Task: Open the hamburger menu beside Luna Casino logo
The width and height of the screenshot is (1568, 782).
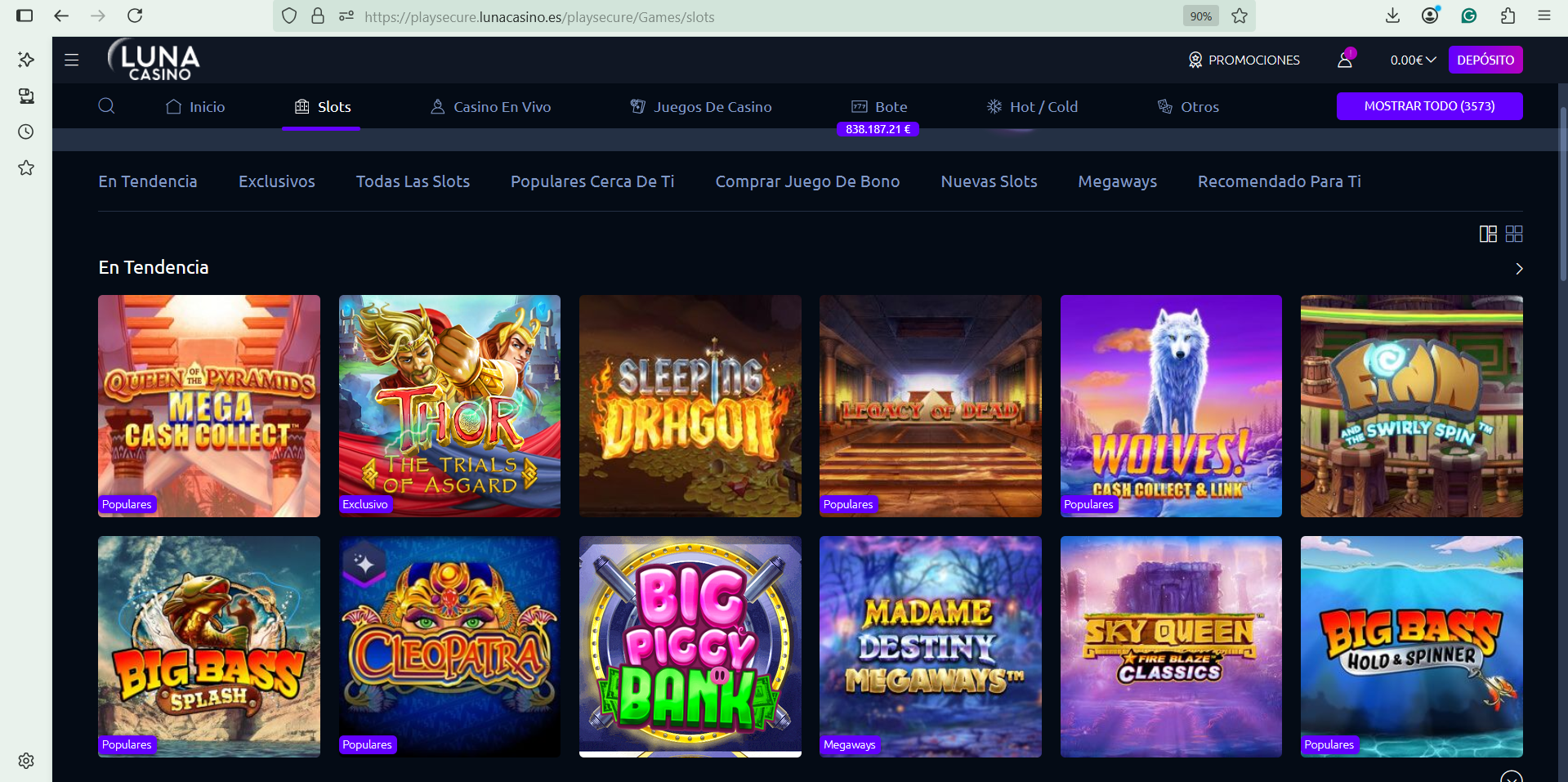Action: pyautogui.click(x=72, y=60)
